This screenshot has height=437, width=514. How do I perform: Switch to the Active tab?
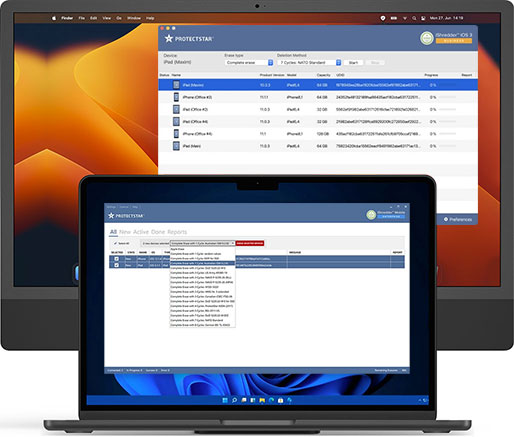pos(141,232)
